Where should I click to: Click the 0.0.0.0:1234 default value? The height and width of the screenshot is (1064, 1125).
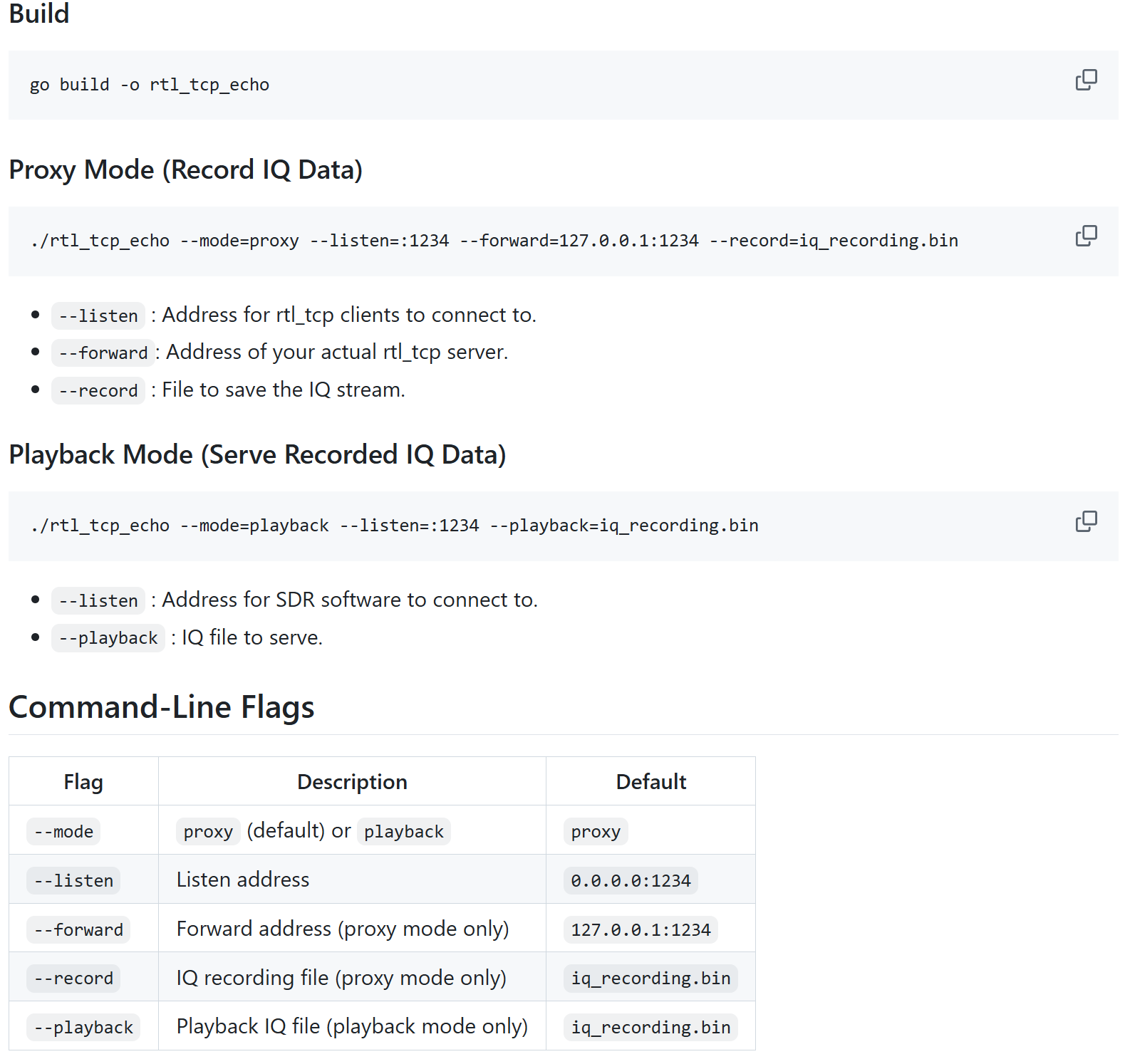click(631, 880)
